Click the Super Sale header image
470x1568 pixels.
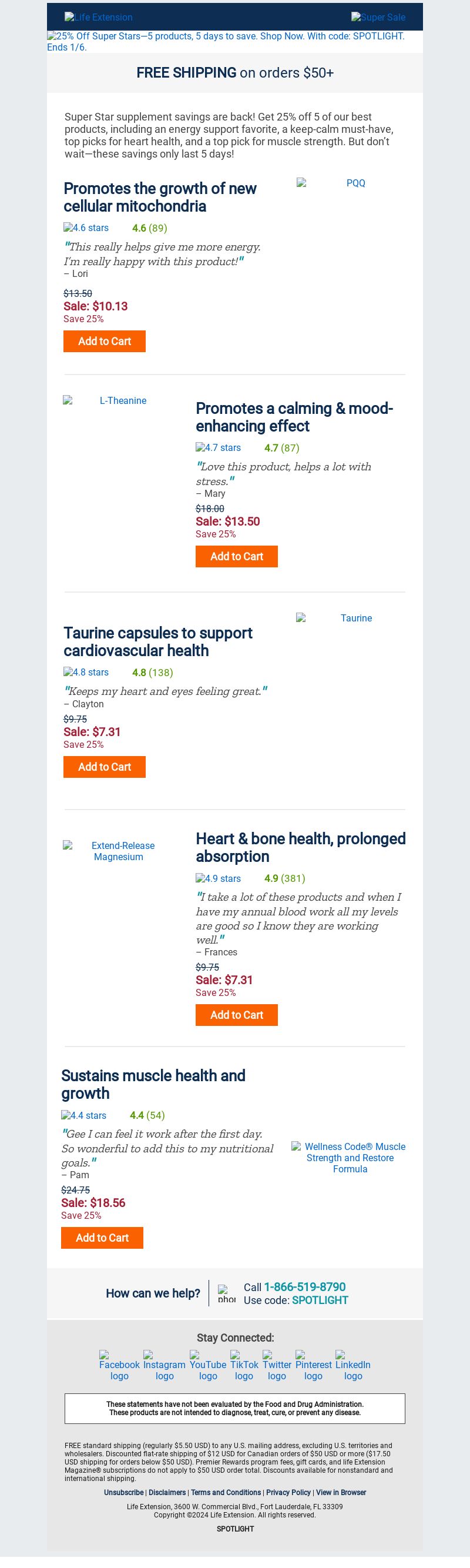[378, 17]
